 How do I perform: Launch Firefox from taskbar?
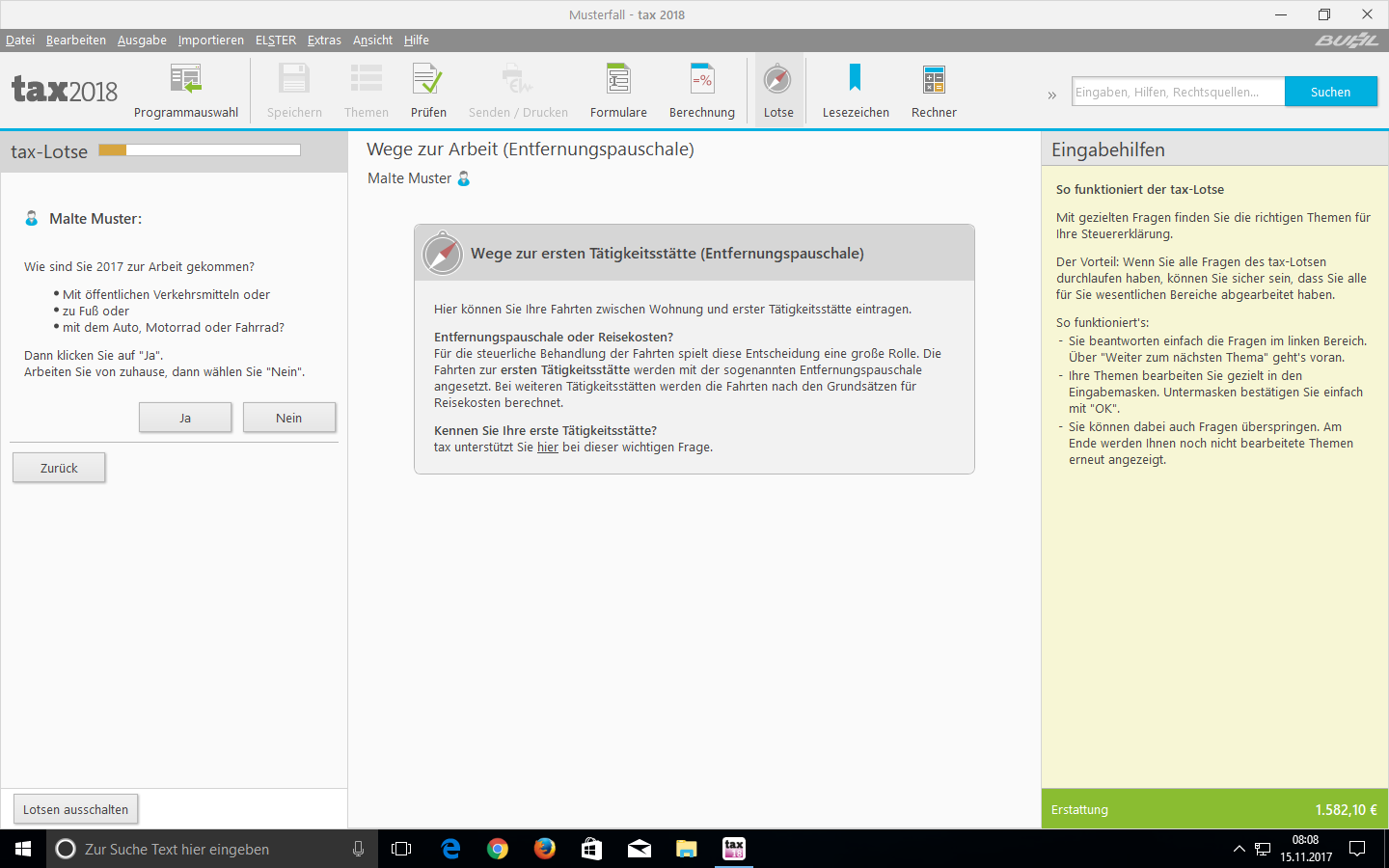[545, 849]
